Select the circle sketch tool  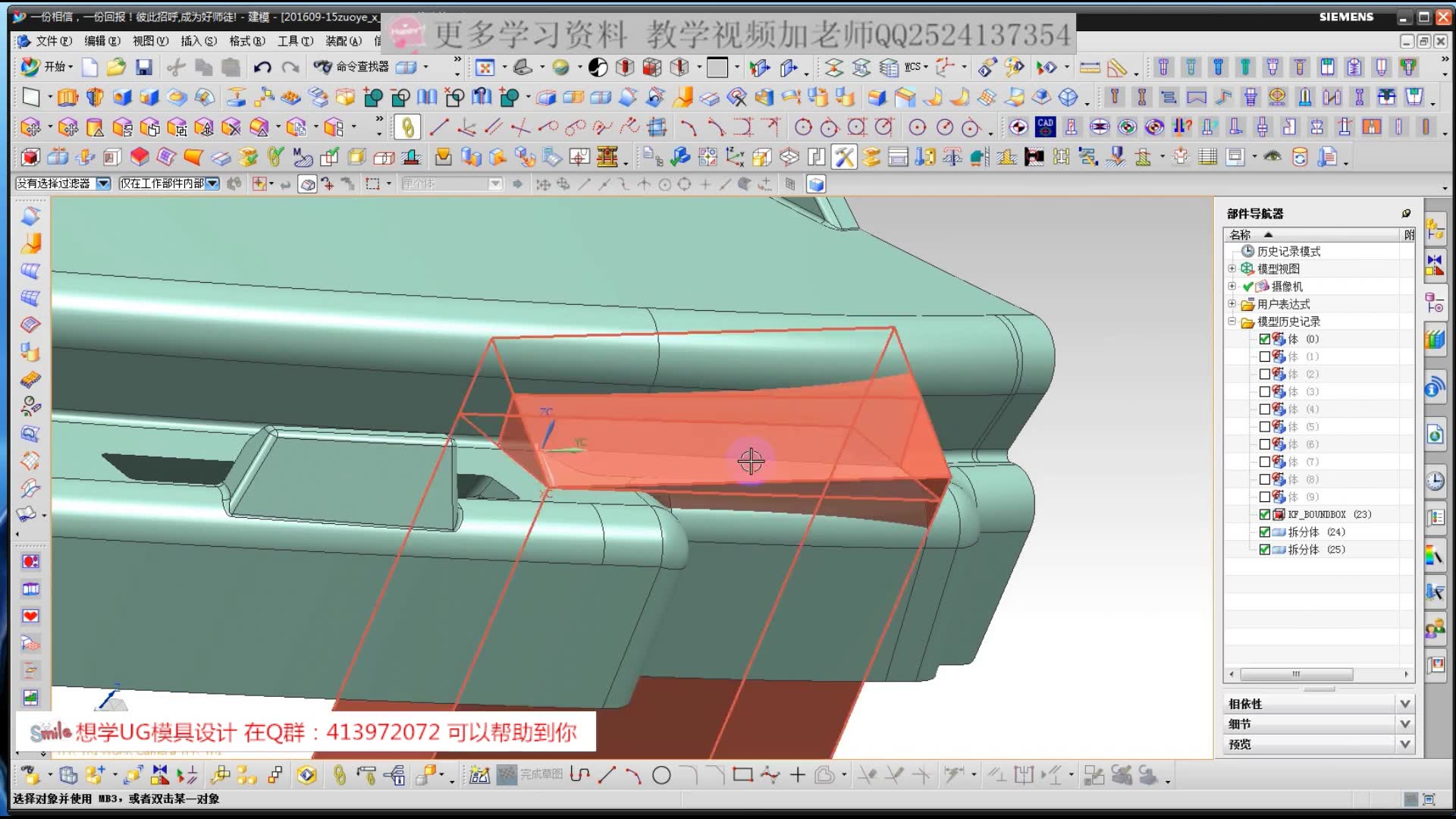coord(661,775)
